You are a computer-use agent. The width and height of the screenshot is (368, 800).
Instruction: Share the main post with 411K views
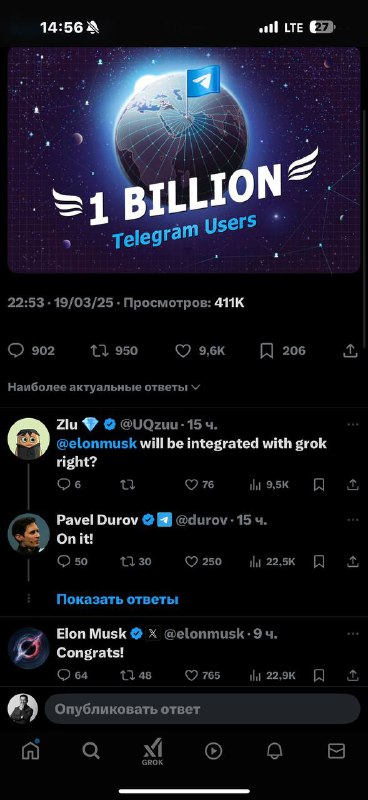350,351
